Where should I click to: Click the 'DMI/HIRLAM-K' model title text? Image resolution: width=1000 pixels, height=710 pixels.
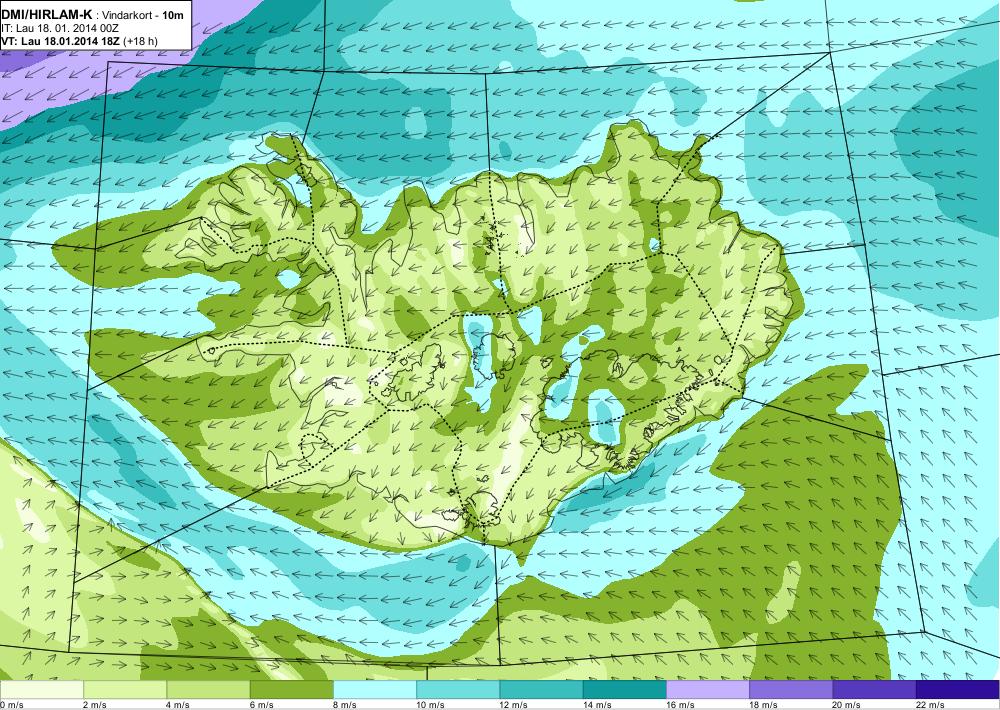tap(47, 15)
